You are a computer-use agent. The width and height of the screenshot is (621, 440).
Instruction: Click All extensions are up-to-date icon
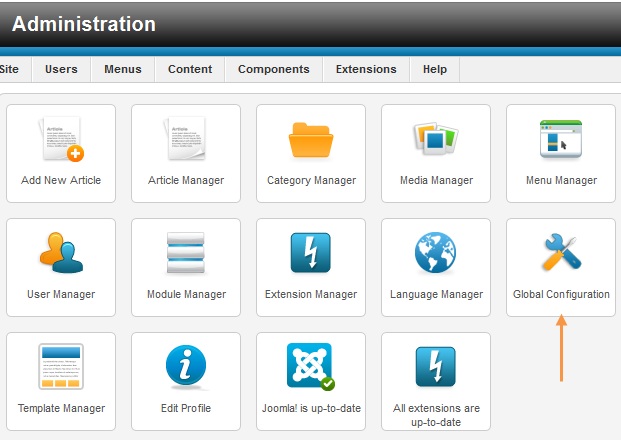tap(436, 368)
